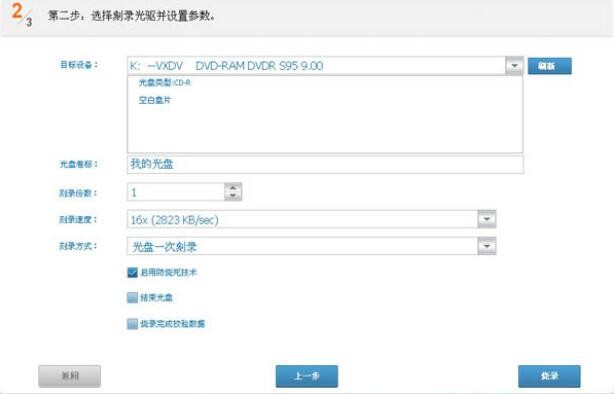Click the disc label field 我的光盘
Screen dimensions: 614x394
tap(325, 164)
